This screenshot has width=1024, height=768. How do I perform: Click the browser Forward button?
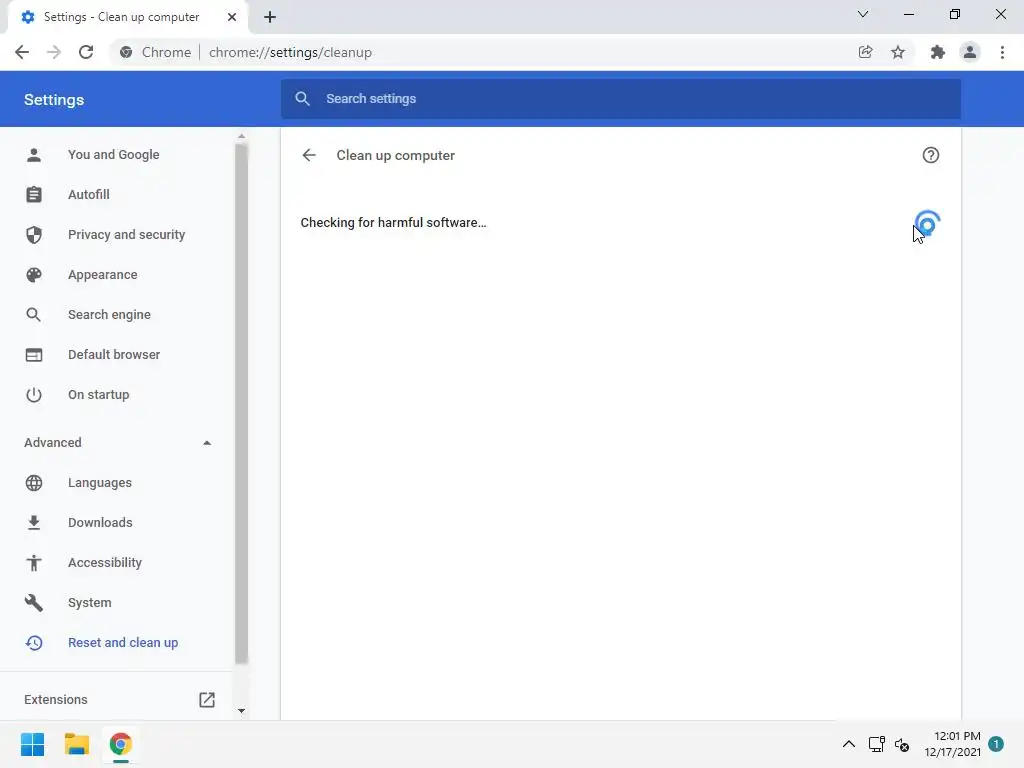tap(54, 52)
